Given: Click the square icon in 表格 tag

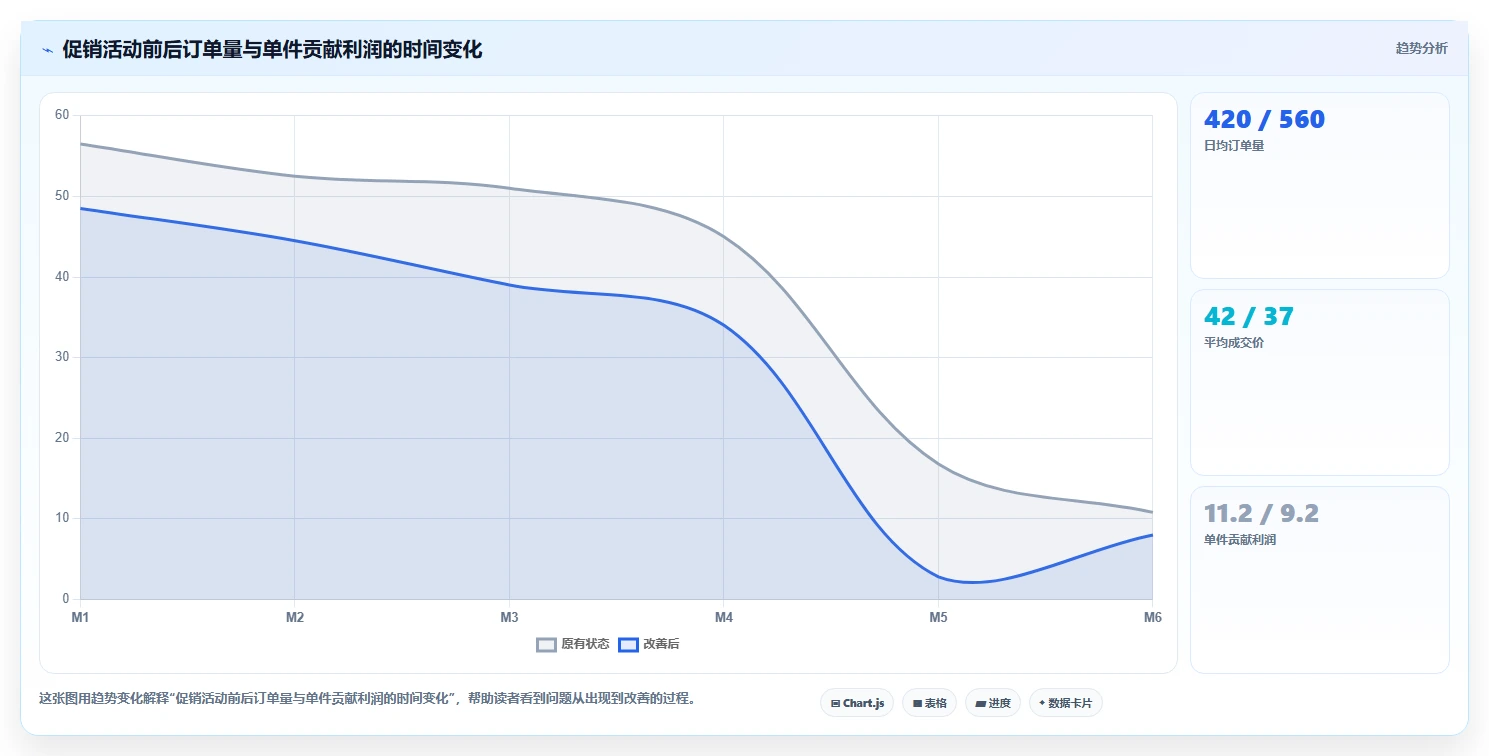Looking at the screenshot, I should 917,704.
